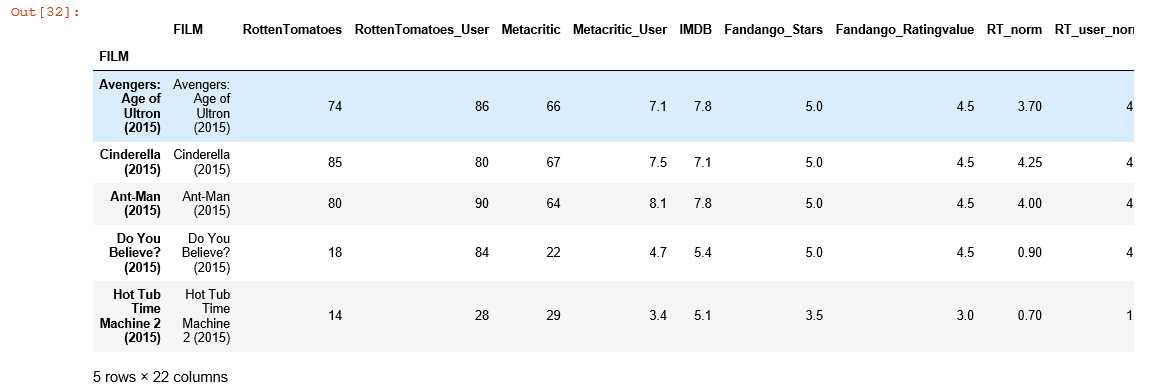
Task: Select the Metacritic_User value 8.1 cell
Action: pyautogui.click(x=658, y=204)
